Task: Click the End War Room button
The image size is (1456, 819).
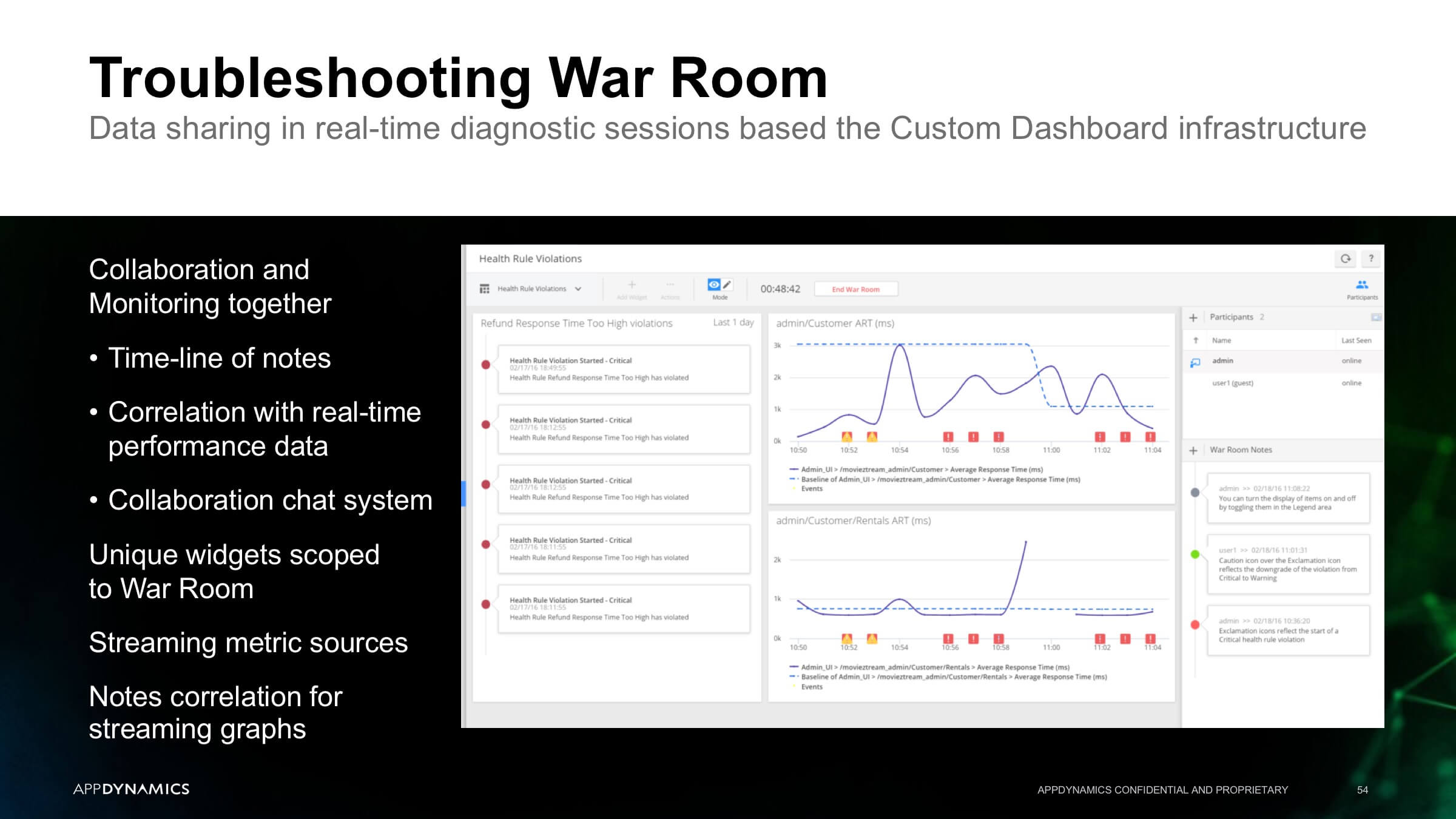Action: (855, 289)
